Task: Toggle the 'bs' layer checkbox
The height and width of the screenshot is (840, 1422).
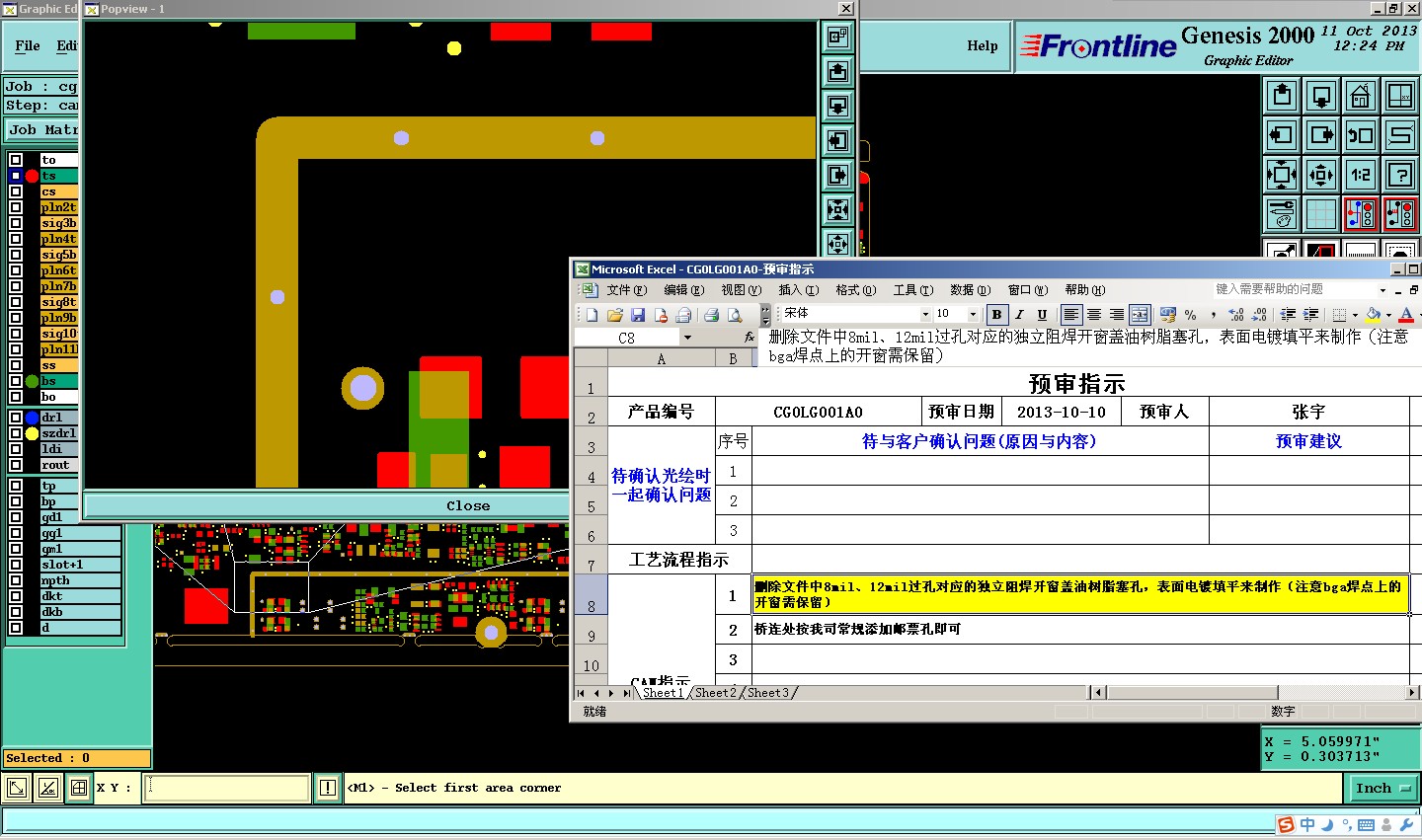Action: pyautogui.click(x=16, y=381)
